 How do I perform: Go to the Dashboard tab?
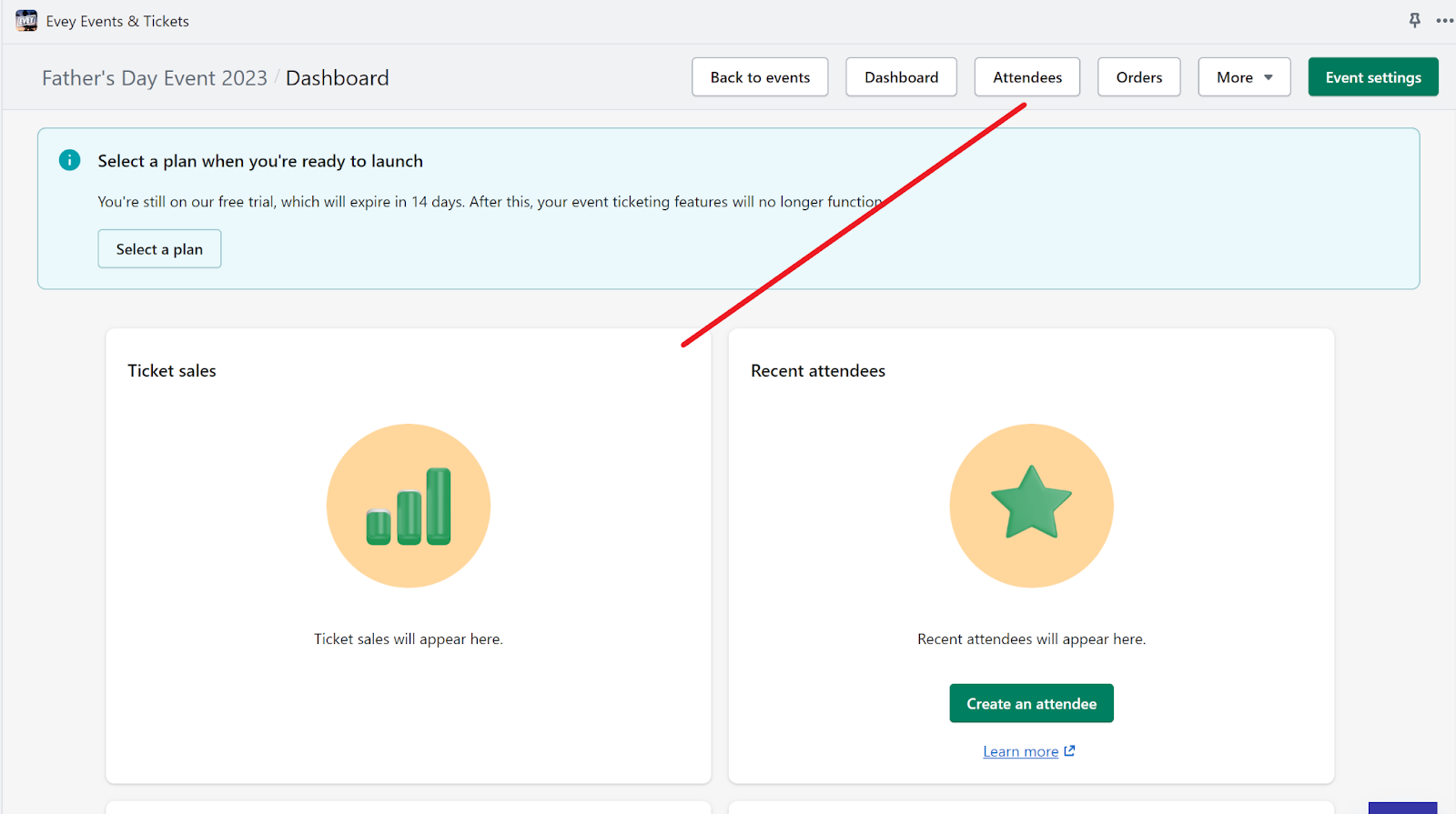pyautogui.click(x=901, y=77)
